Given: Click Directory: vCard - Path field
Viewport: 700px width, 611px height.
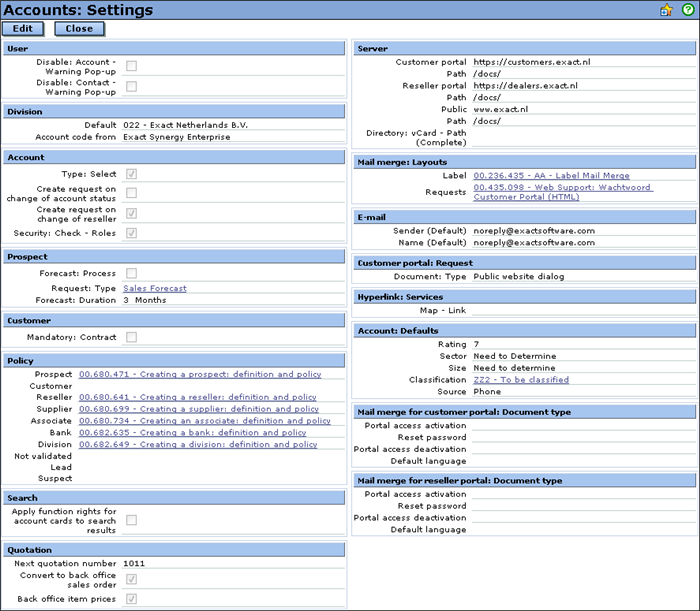Looking at the screenshot, I should click(x=583, y=137).
